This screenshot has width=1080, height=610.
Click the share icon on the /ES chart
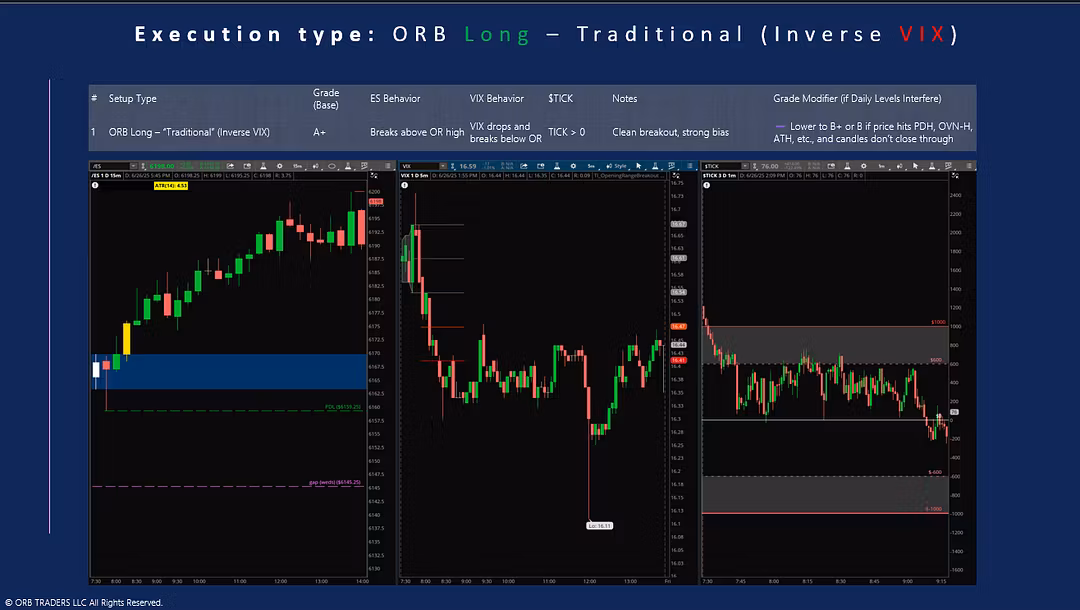(x=230, y=166)
